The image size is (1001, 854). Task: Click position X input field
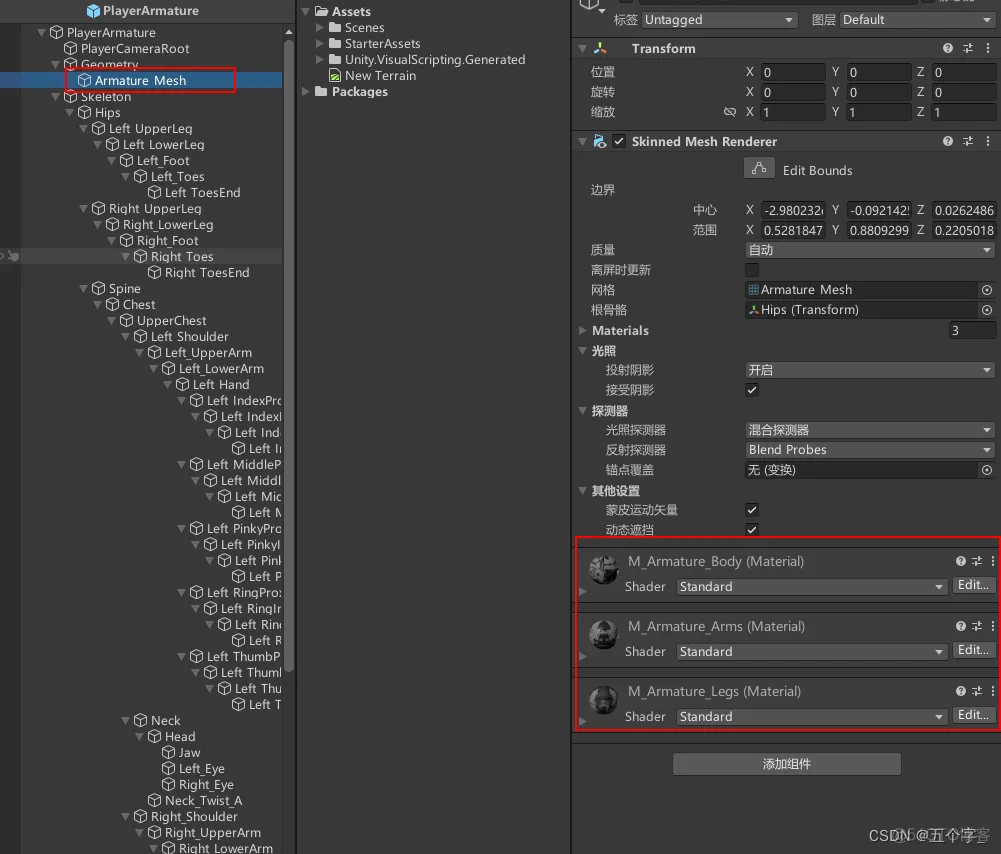pos(793,72)
